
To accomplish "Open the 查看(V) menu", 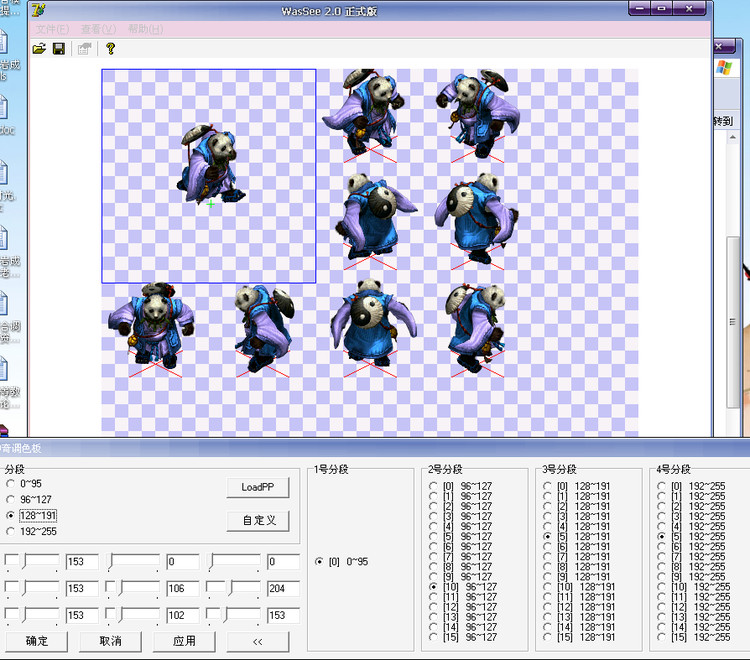I will tap(98, 30).
